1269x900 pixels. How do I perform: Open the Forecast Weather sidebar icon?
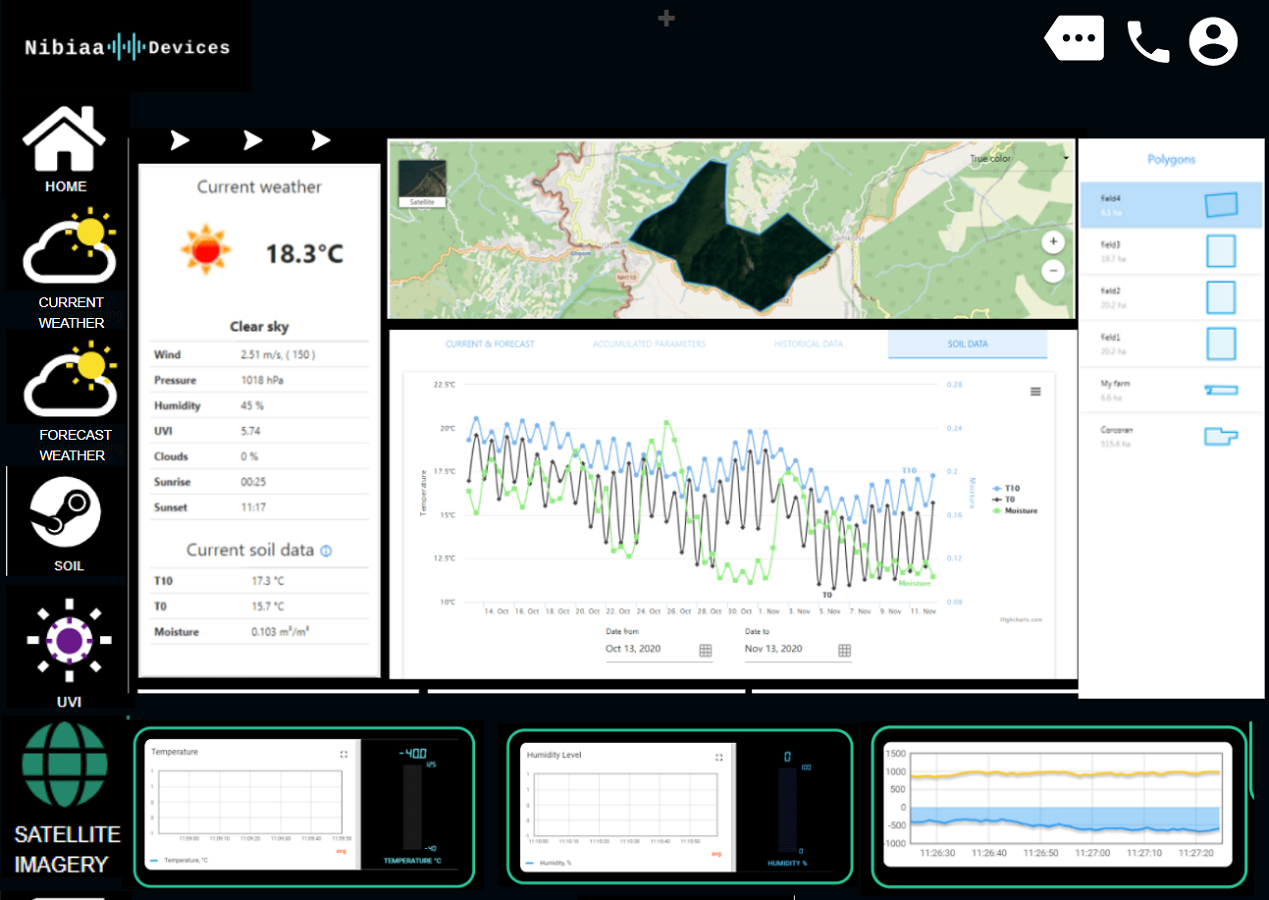pos(71,380)
